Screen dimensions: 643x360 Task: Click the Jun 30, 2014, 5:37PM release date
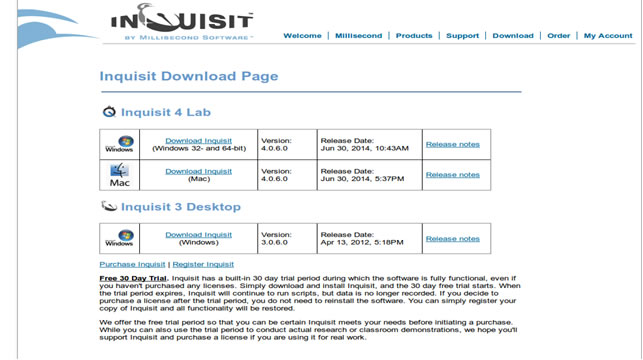(x=362, y=179)
